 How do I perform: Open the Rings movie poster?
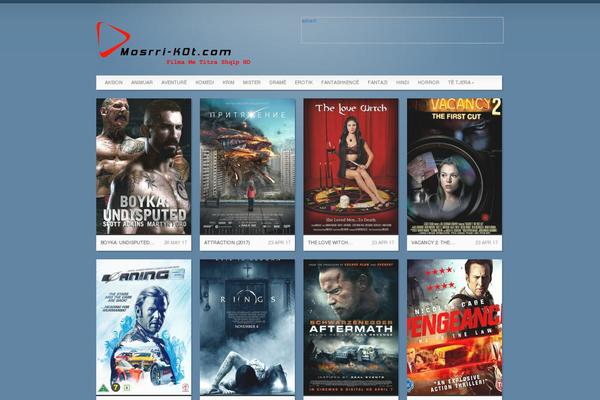[x=247, y=327]
